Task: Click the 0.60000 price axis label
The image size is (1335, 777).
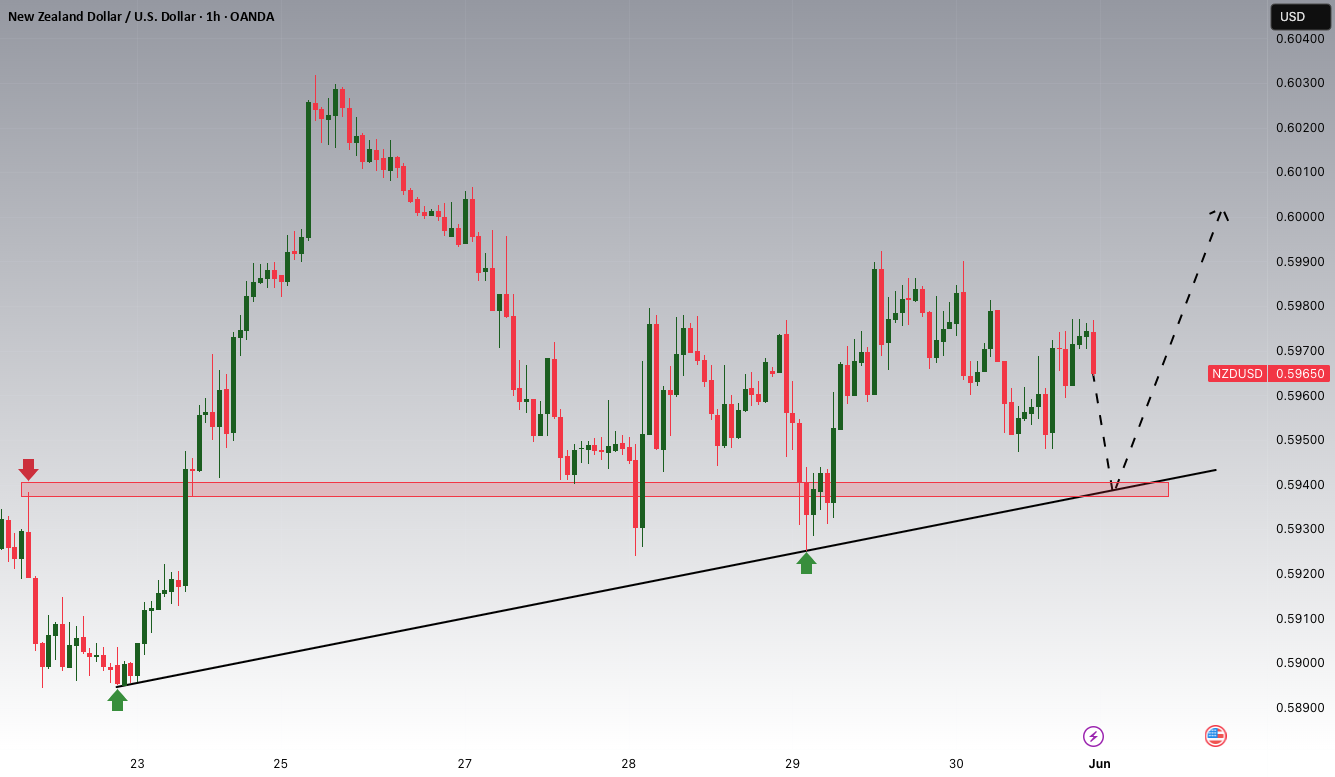Action: 1300,217
